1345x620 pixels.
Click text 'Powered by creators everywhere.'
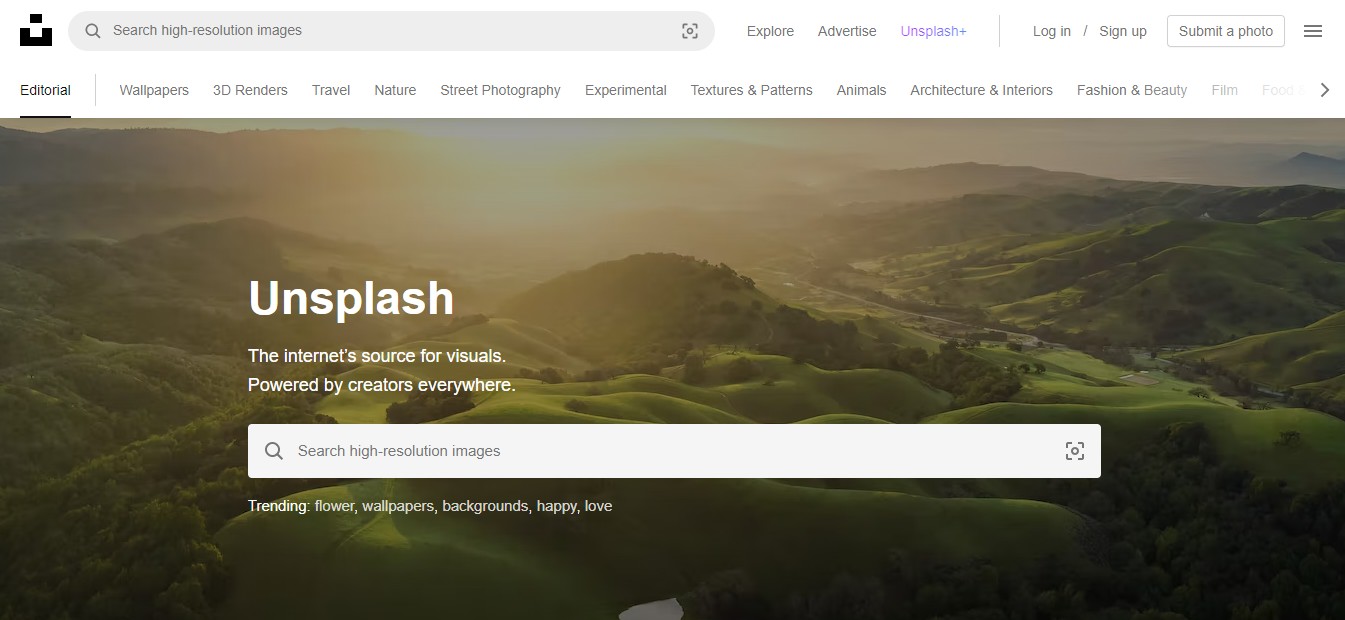[x=382, y=385]
